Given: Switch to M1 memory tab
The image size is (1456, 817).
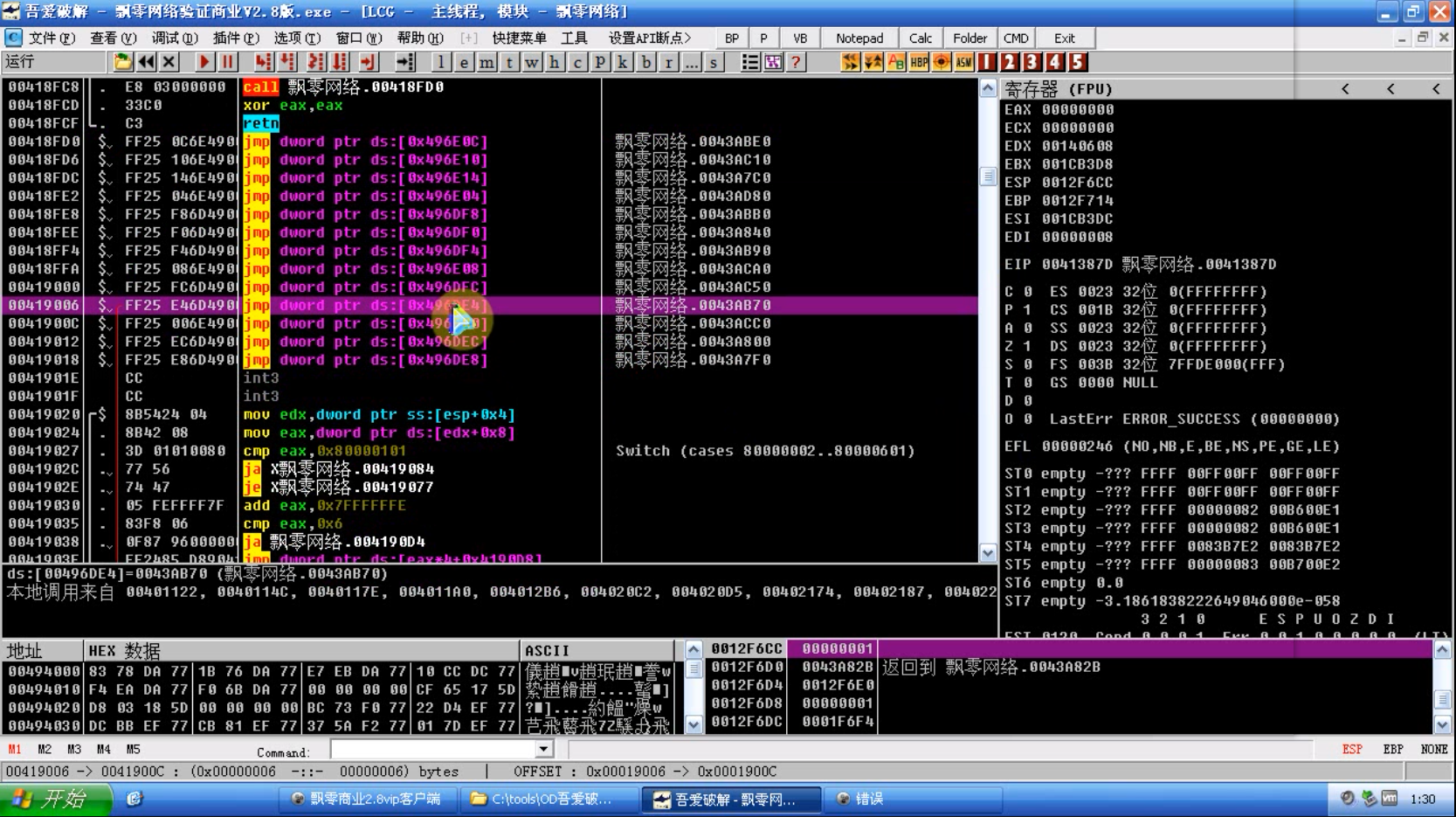Looking at the screenshot, I should 15,749.
